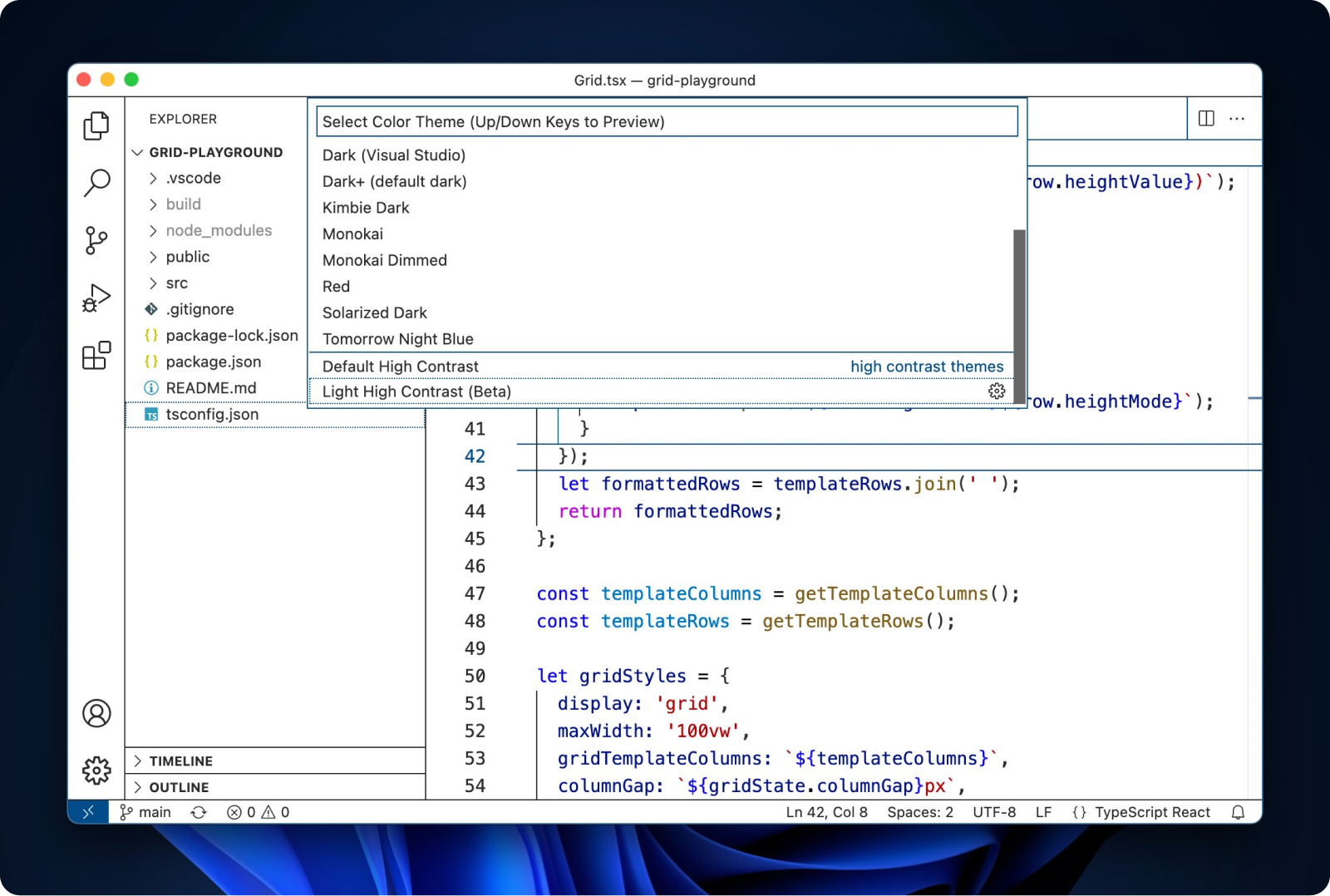Open the remote window indicator
This screenshot has width=1330, height=896.
coord(88,812)
